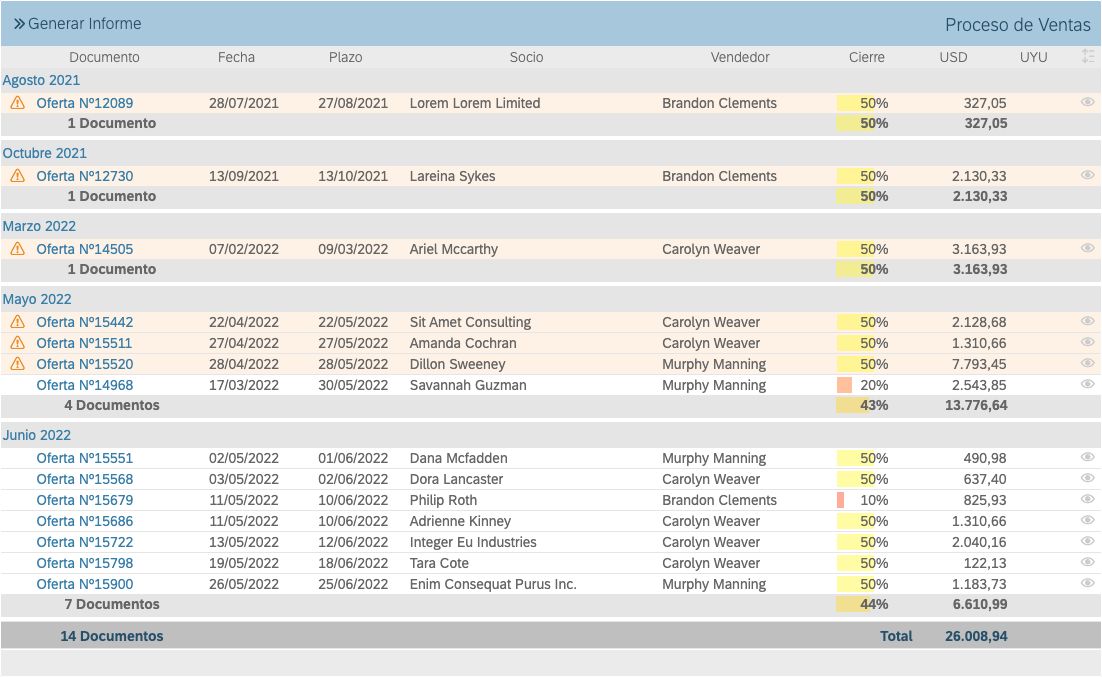This screenshot has height=677, width=1102.
Task: Open Oferta Nº15686 document link
Action: 85,521
